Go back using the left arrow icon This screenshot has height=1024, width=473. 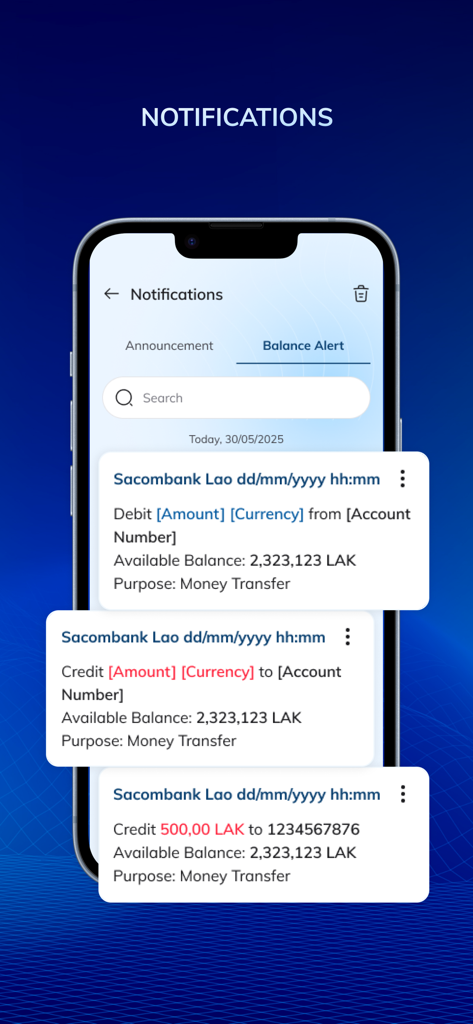point(112,294)
